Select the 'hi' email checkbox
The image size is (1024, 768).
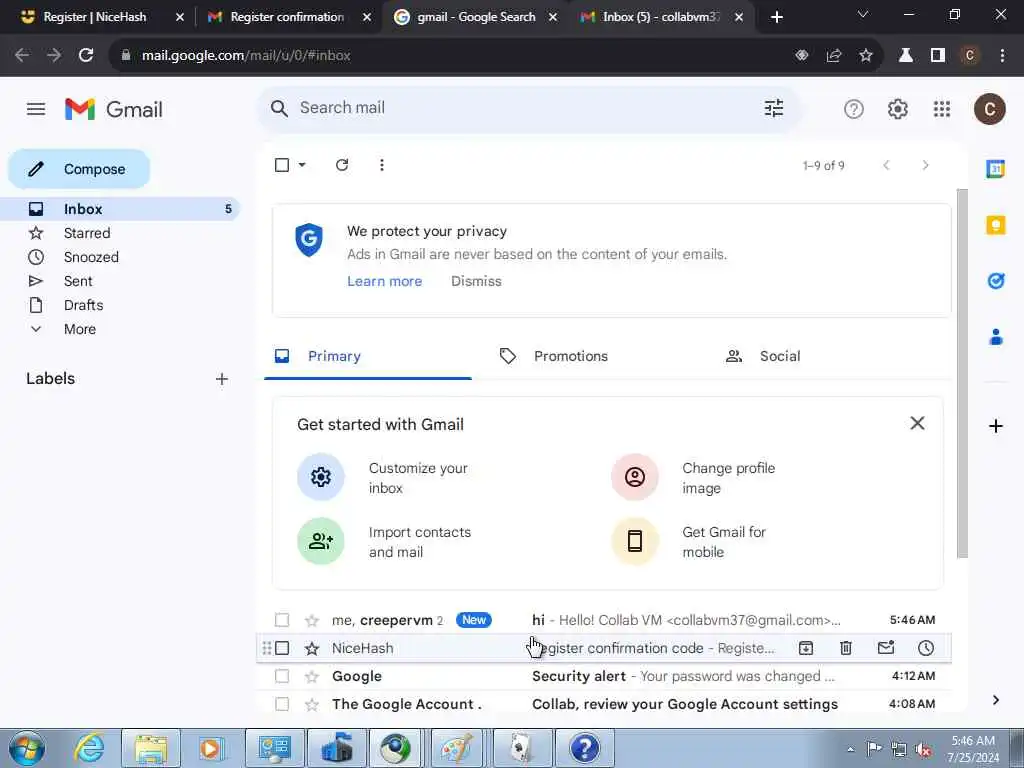[281, 620]
